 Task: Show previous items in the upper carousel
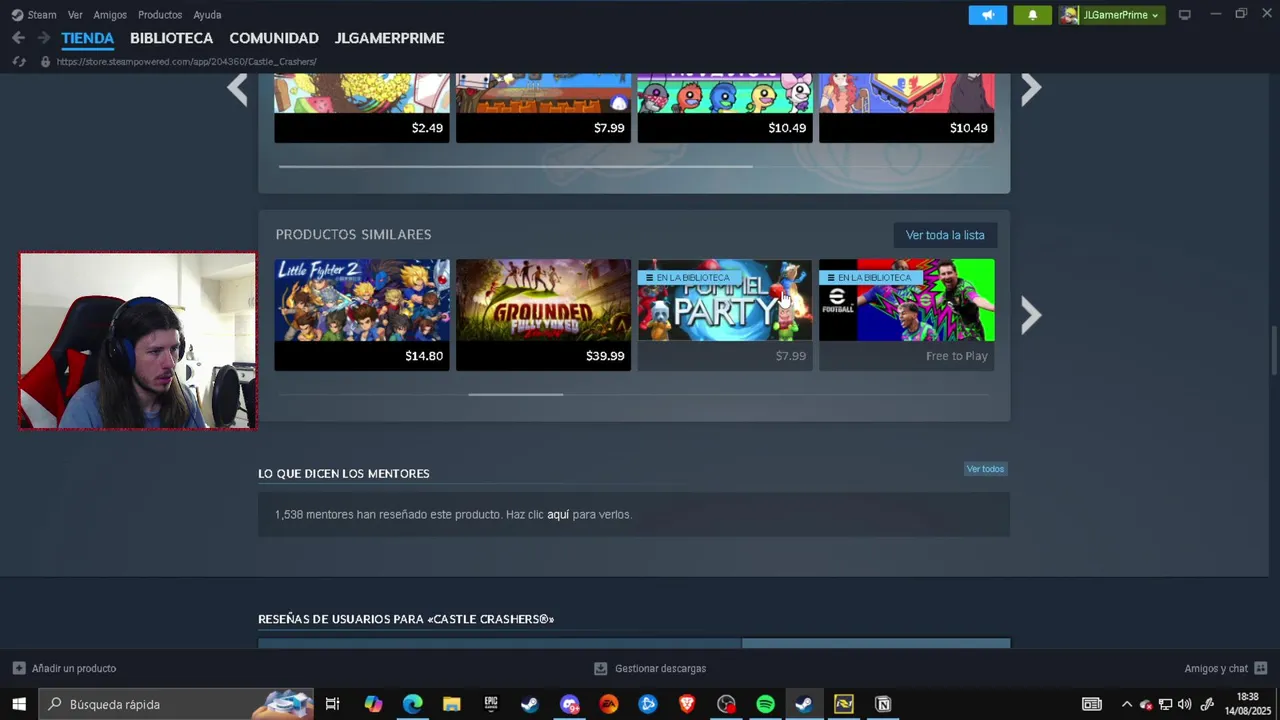coord(237,88)
